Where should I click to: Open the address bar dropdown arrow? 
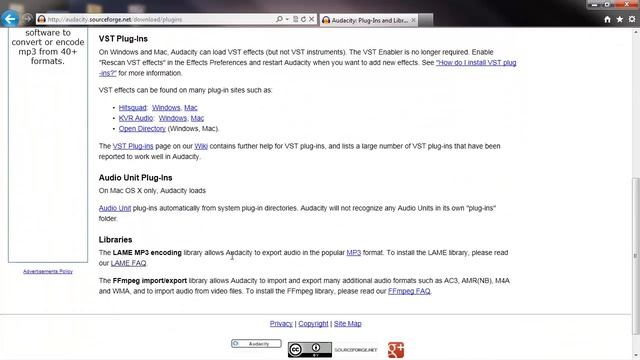287,19
